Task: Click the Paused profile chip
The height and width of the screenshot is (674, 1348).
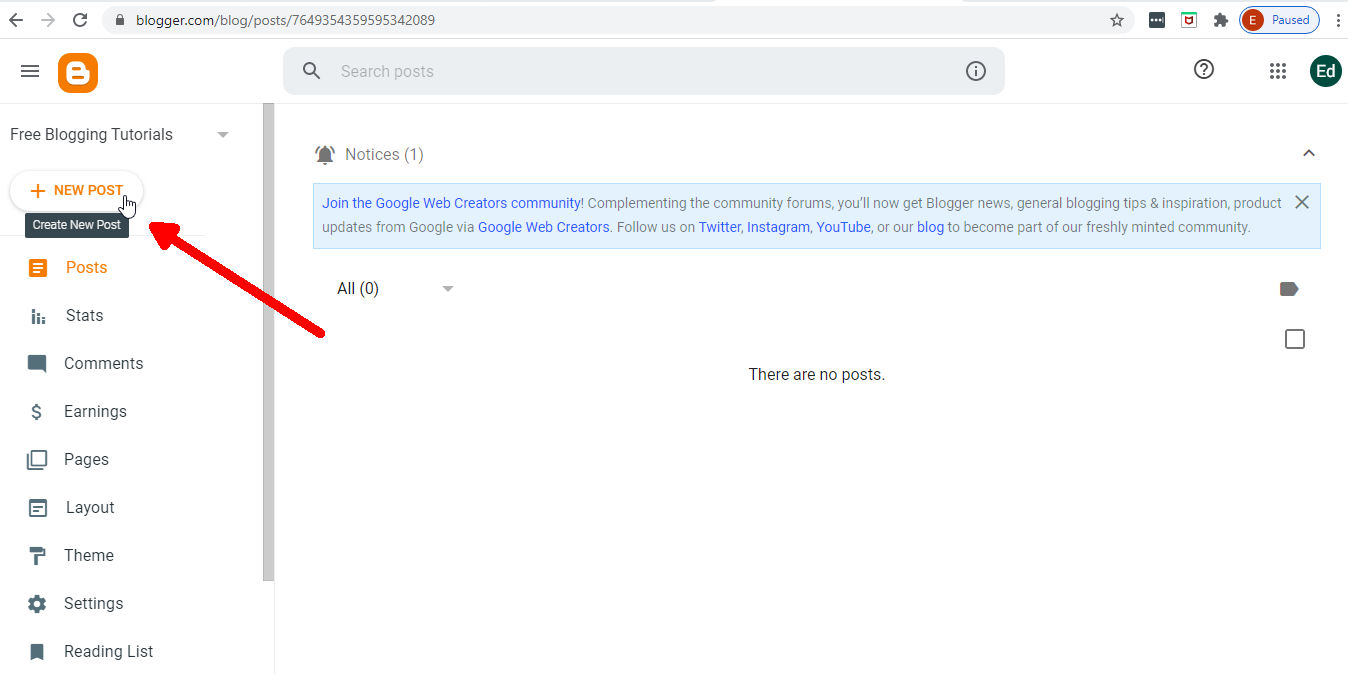Action: pyautogui.click(x=1279, y=19)
